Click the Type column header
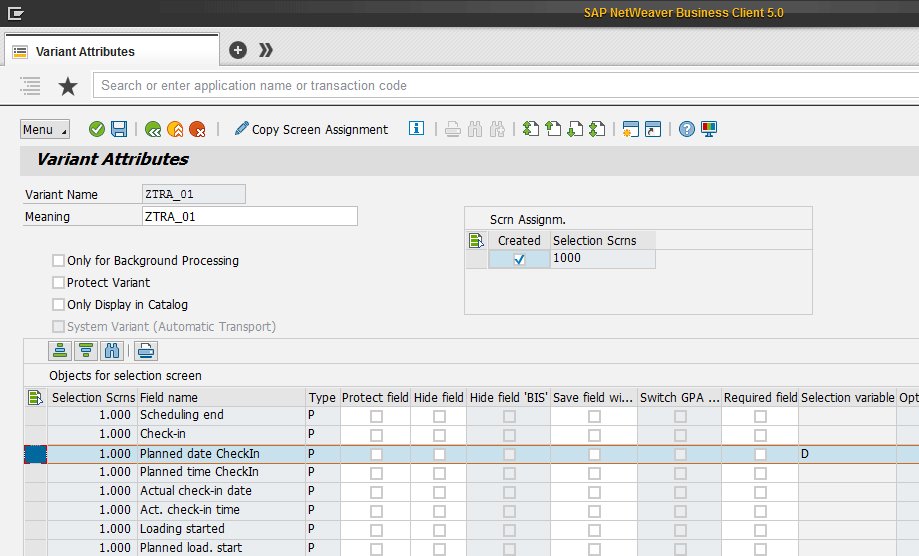This screenshot has width=919, height=556. pos(322,397)
